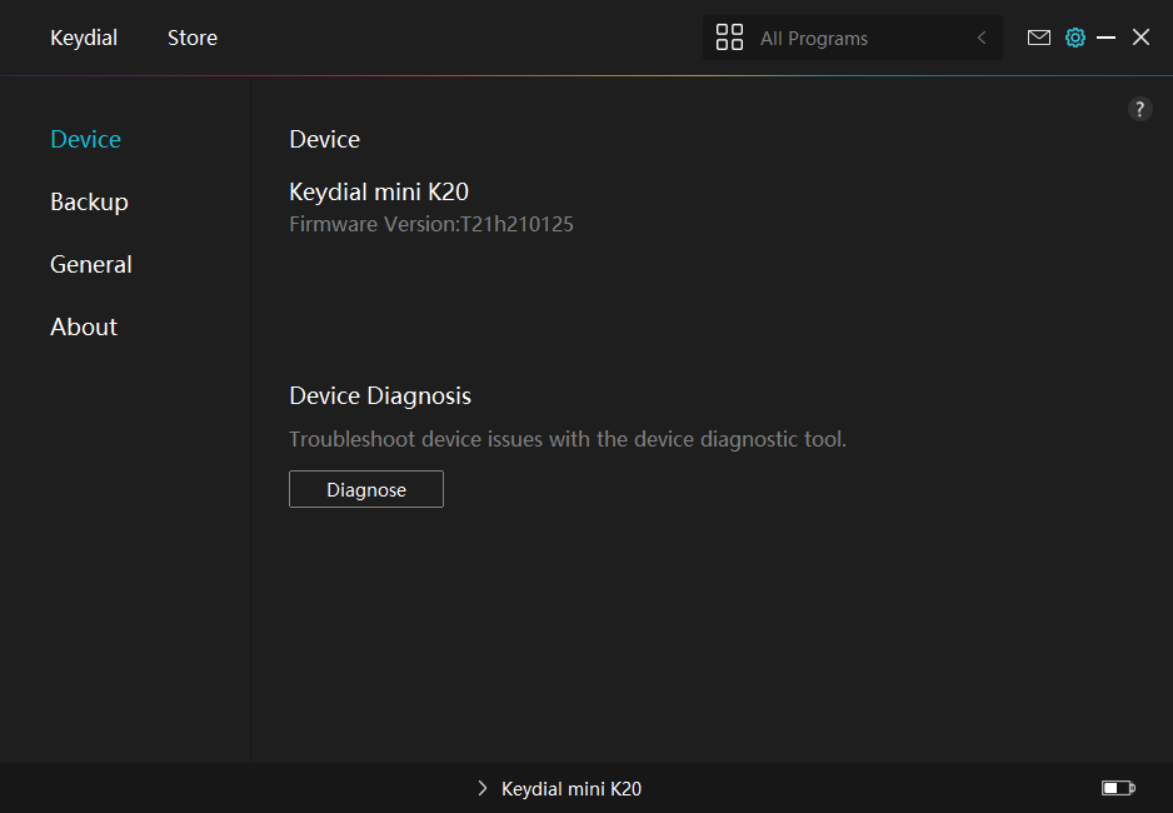Minimize the Keydial window
The image size is (1173, 813).
[1106, 38]
